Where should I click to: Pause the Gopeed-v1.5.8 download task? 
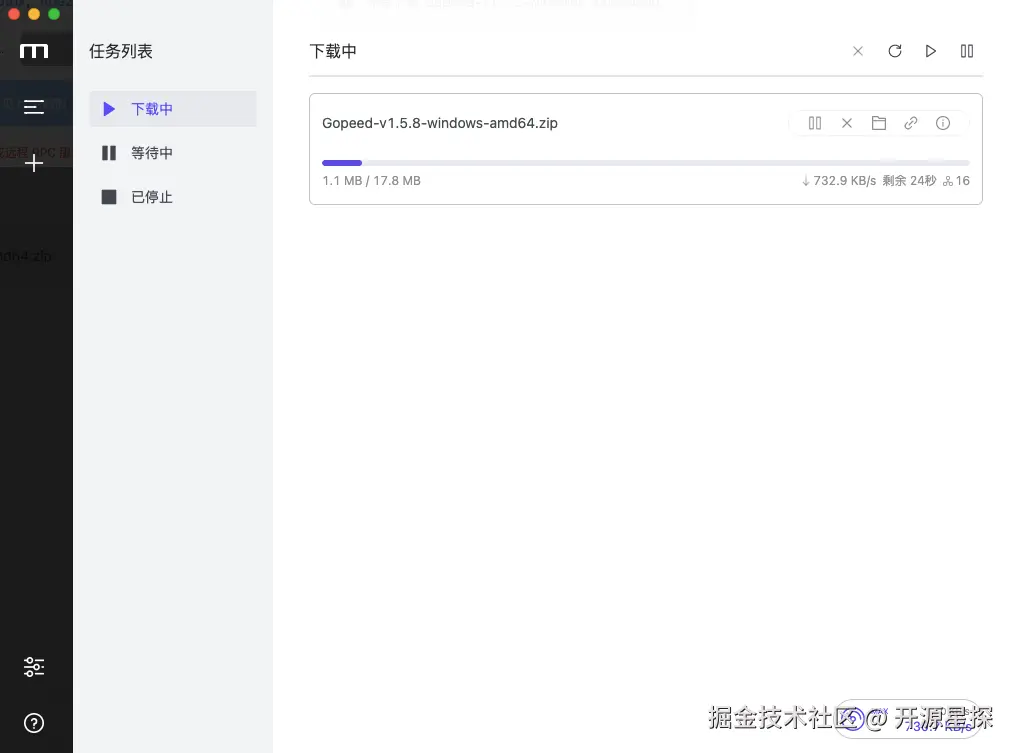click(815, 123)
